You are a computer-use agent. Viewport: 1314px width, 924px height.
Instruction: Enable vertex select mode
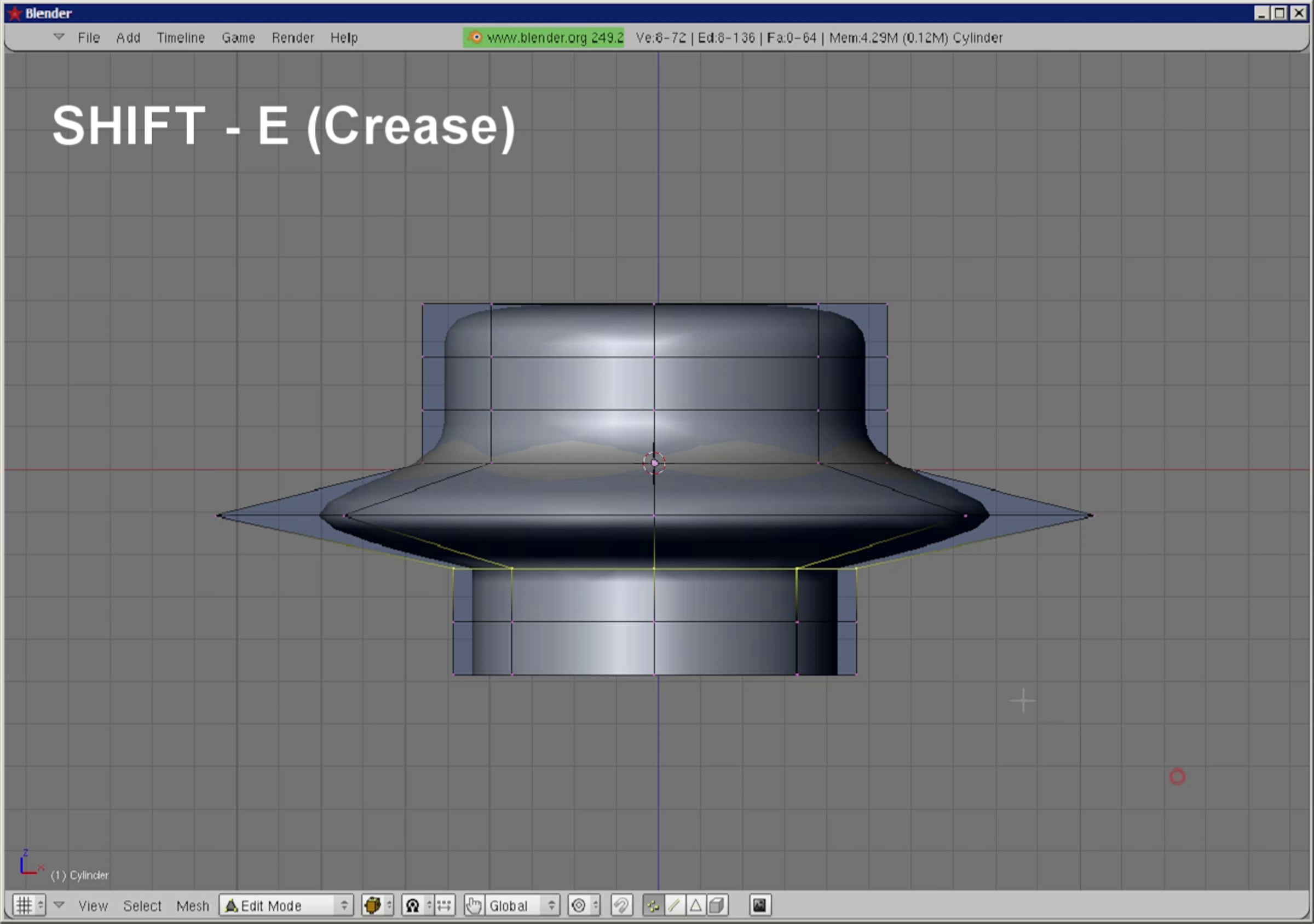(x=653, y=906)
